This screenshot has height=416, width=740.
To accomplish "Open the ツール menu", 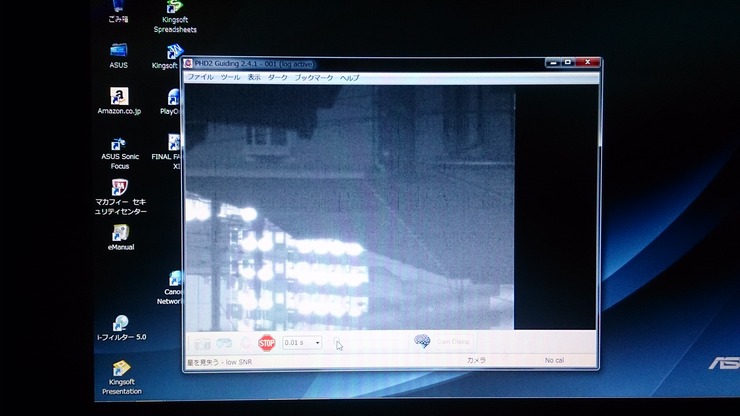I will pyautogui.click(x=230, y=77).
